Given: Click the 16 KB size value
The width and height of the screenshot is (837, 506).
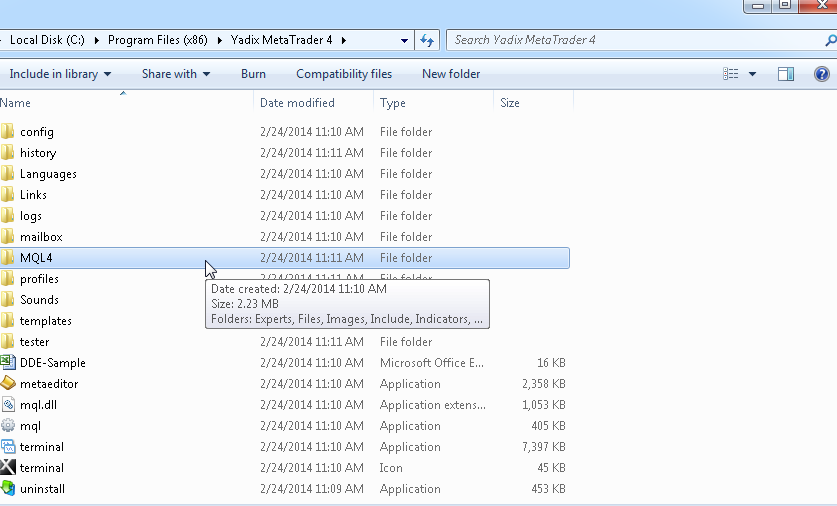Looking at the screenshot, I should pyautogui.click(x=551, y=363).
